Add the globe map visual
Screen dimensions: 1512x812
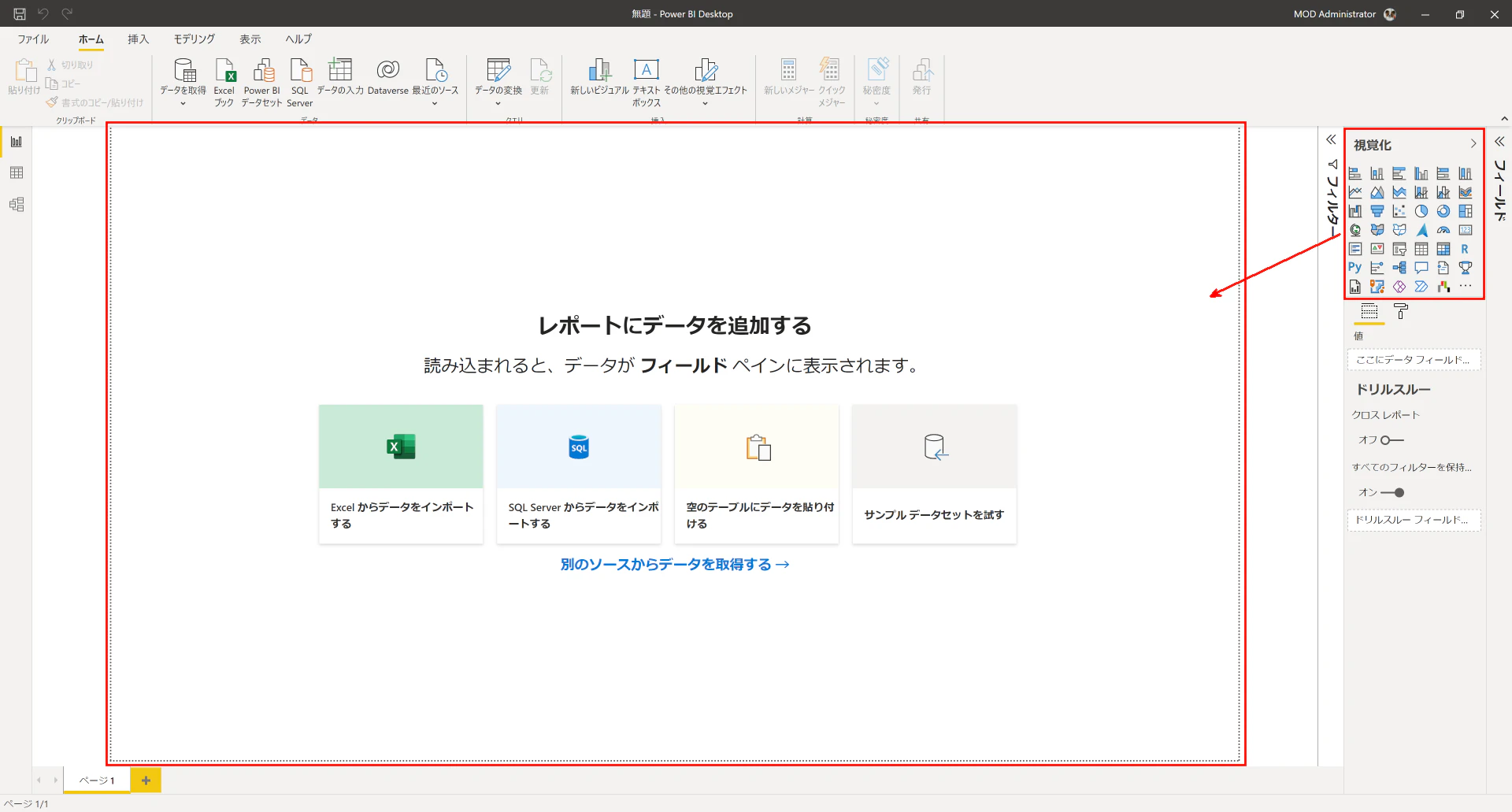pyautogui.click(x=1354, y=230)
